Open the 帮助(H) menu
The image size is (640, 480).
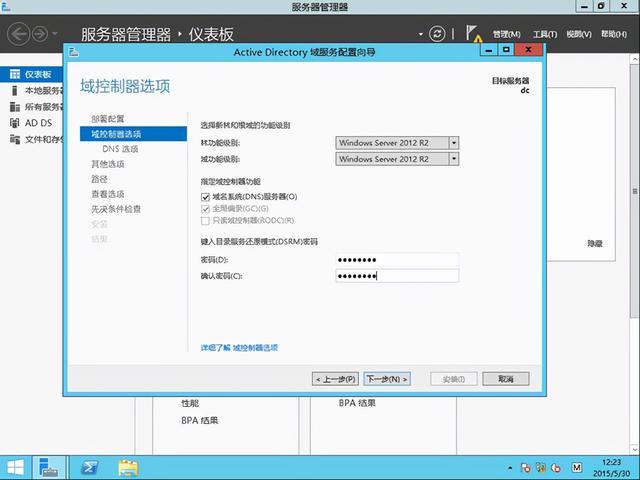(x=614, y=34)
